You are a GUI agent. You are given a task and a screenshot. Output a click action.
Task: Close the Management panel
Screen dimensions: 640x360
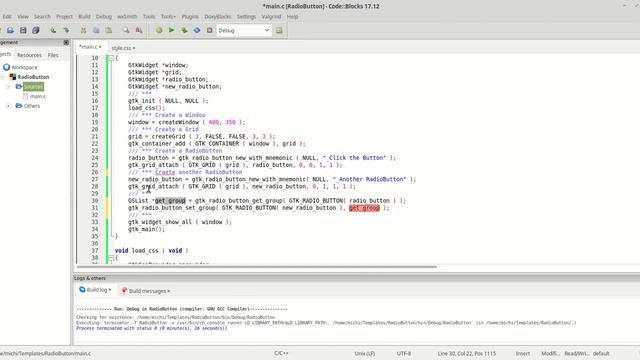point(66,42)
